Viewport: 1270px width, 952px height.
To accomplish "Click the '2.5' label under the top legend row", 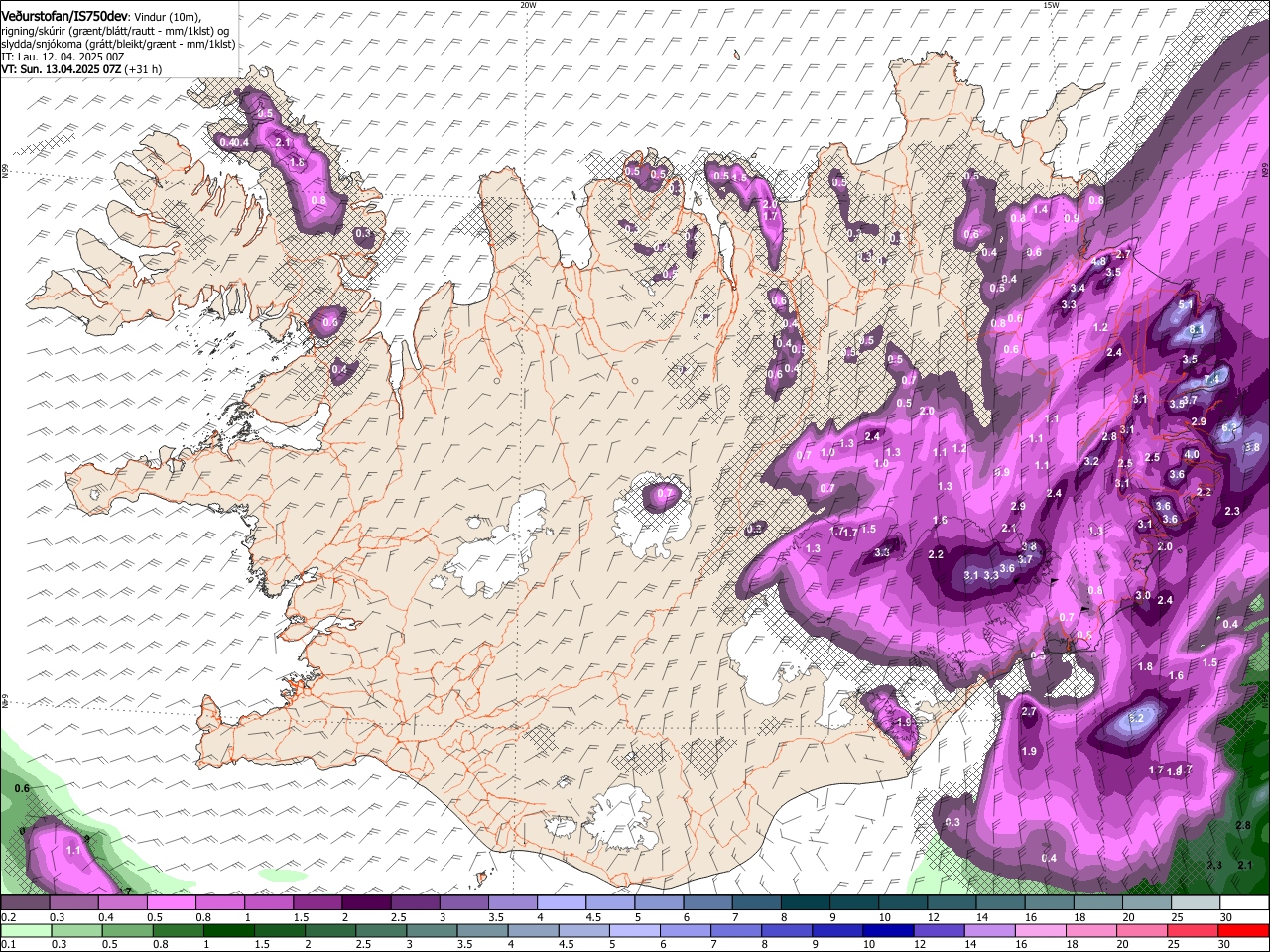I will [x=399, y=917].
